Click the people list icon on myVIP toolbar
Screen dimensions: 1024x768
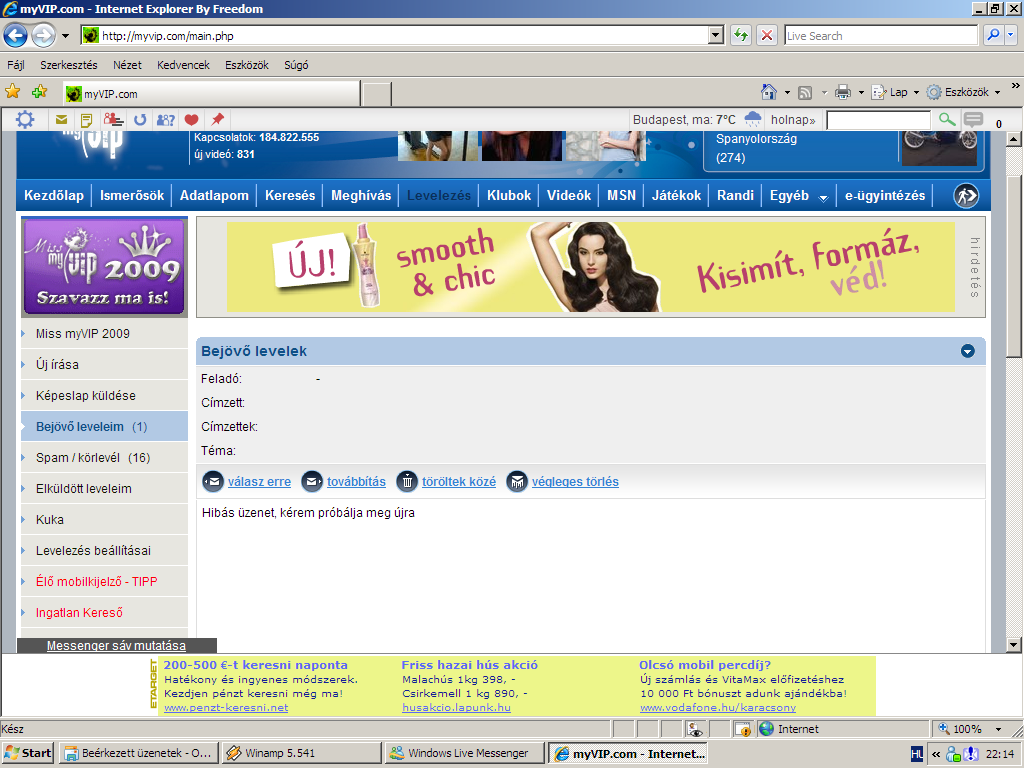pos(113,120)
